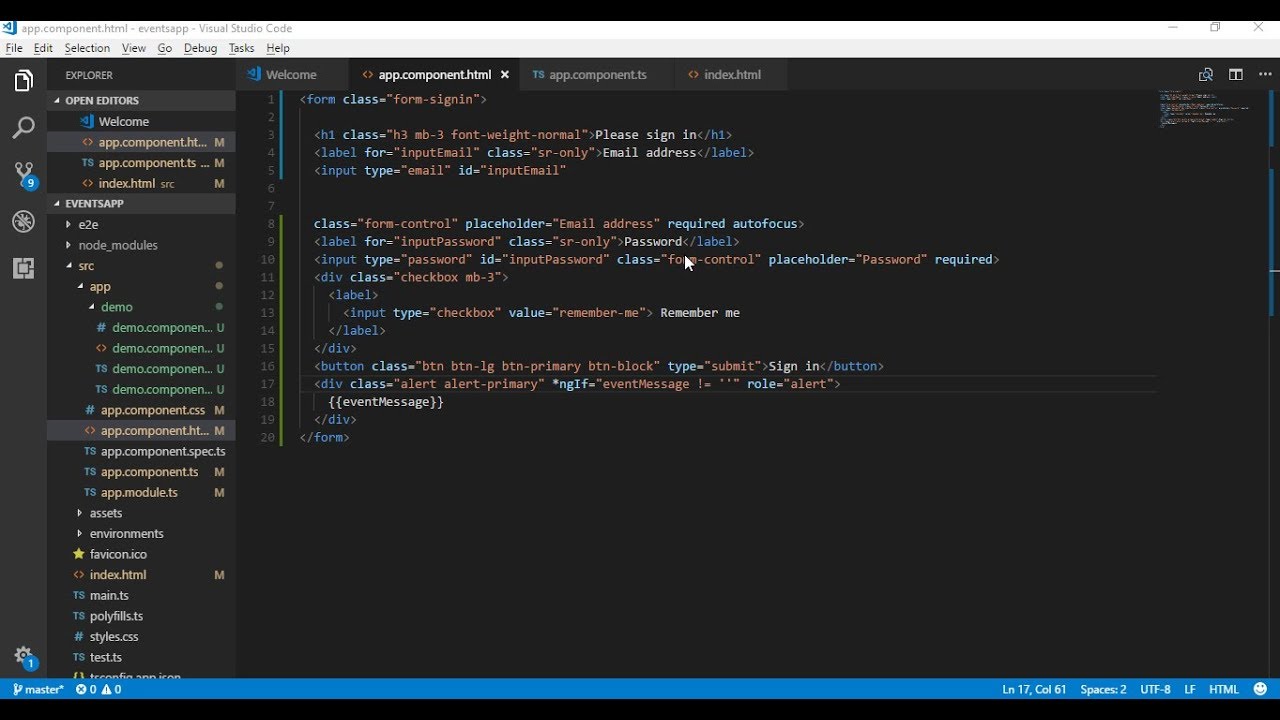Collapse the demo folder
Image resolution: width=1280 pixels, height=720 pixels.
click(141, 307)
